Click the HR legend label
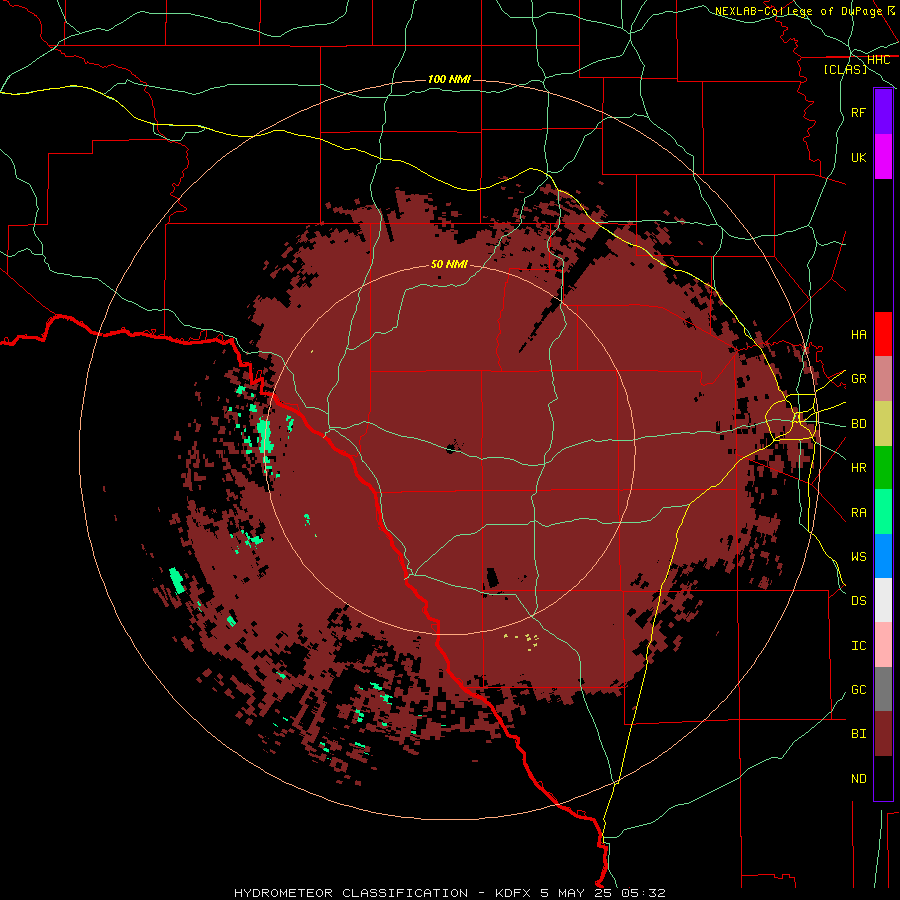Viewport: 900px width, 900px height. (x=858, y=468)
